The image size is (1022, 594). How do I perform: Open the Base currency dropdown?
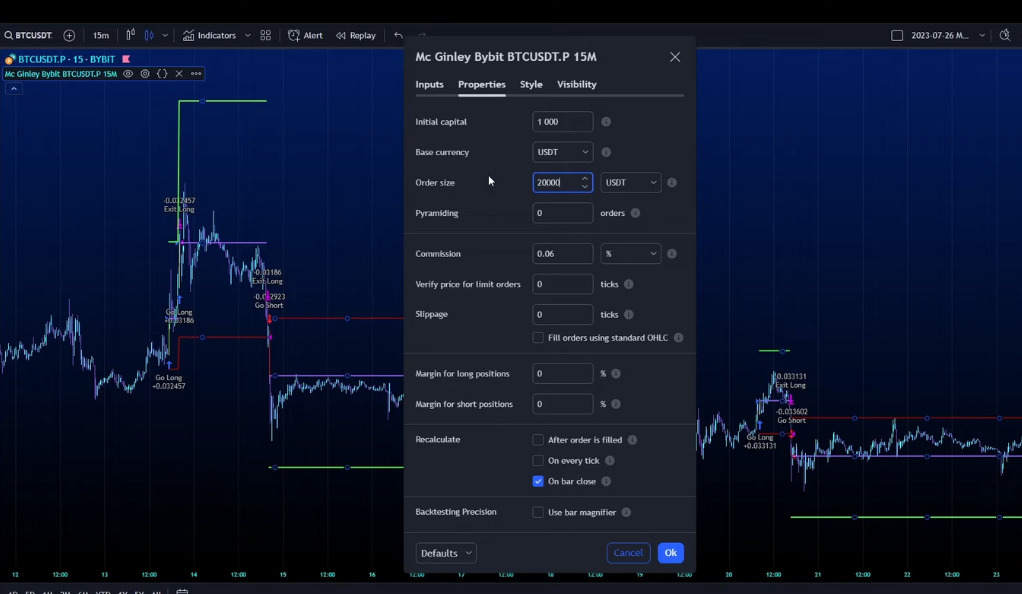pos(562,152)
